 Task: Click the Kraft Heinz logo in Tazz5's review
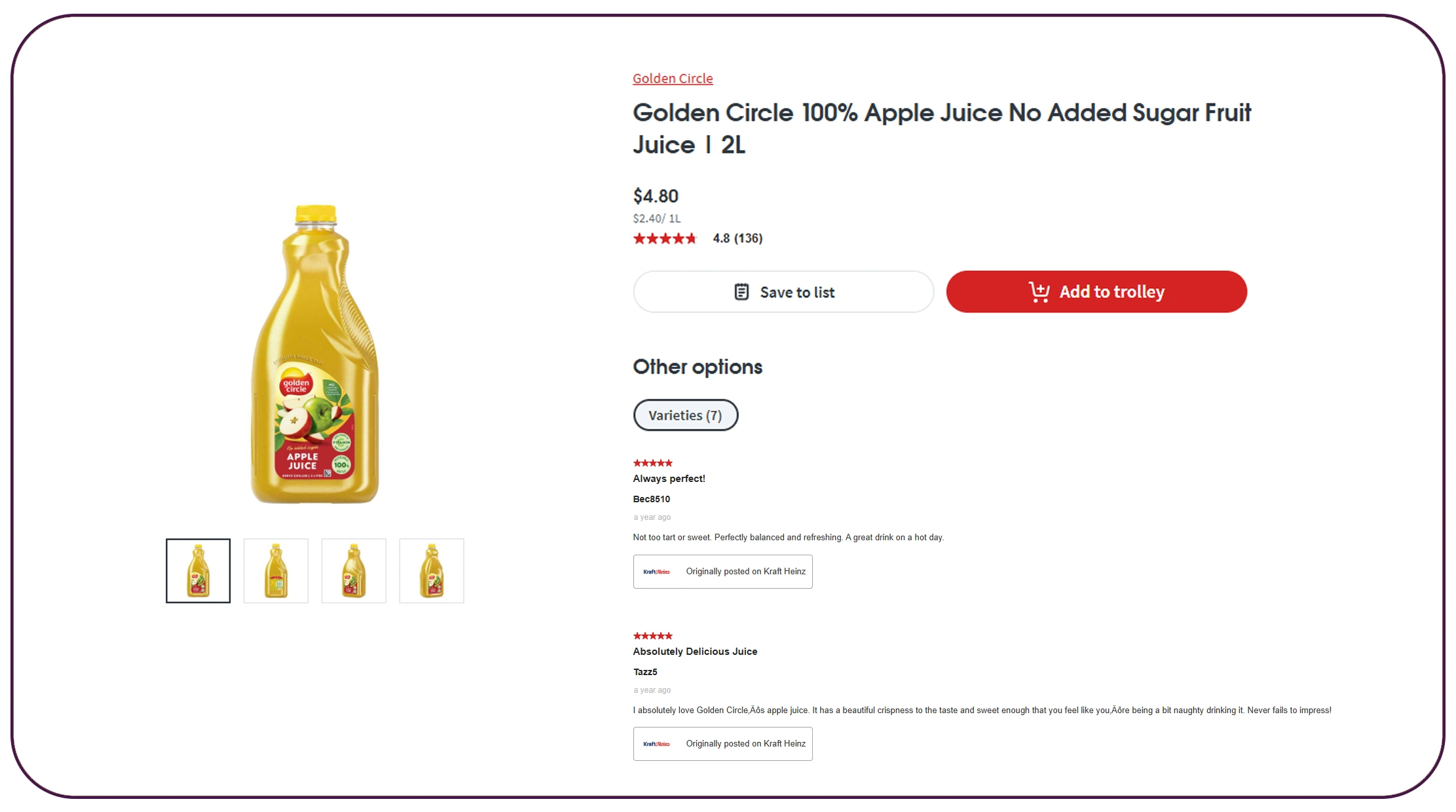click(657, 743)
